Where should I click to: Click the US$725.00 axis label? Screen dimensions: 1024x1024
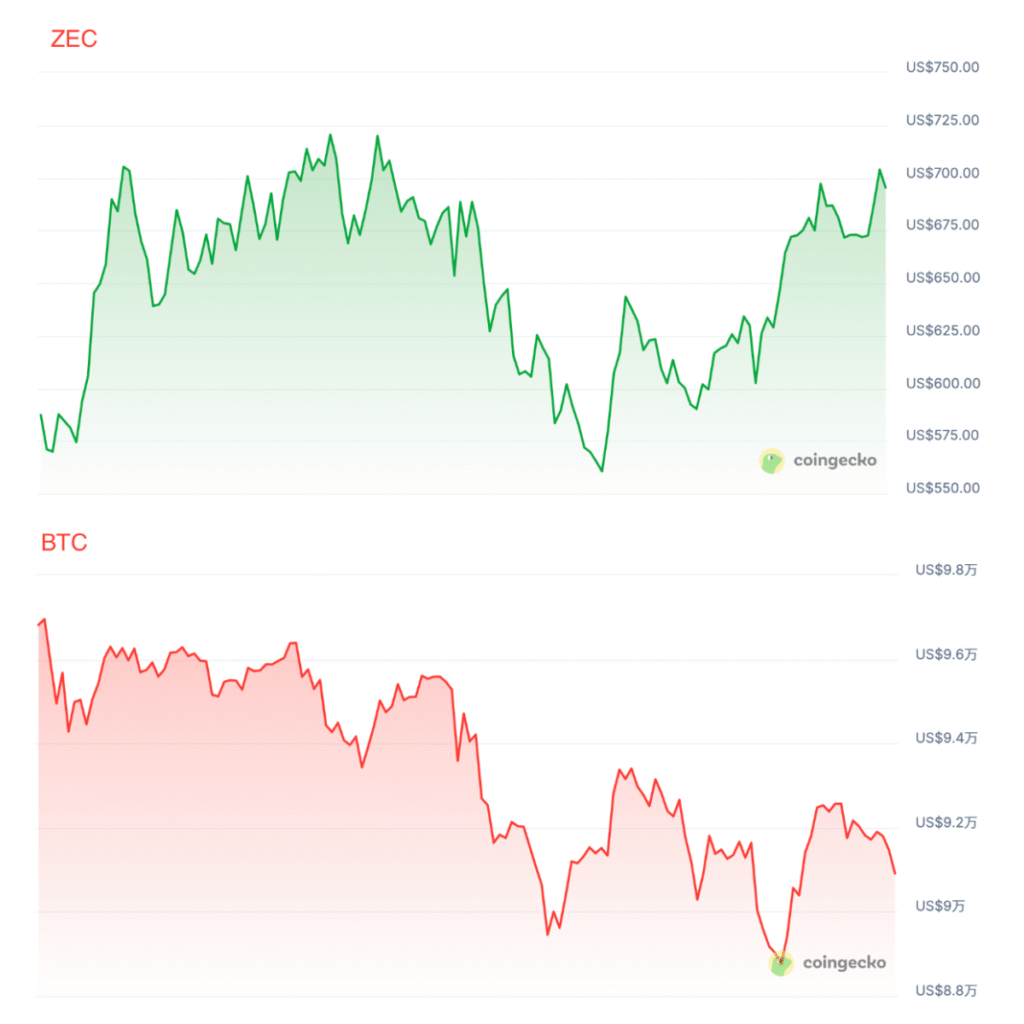[x=942, y=120]
